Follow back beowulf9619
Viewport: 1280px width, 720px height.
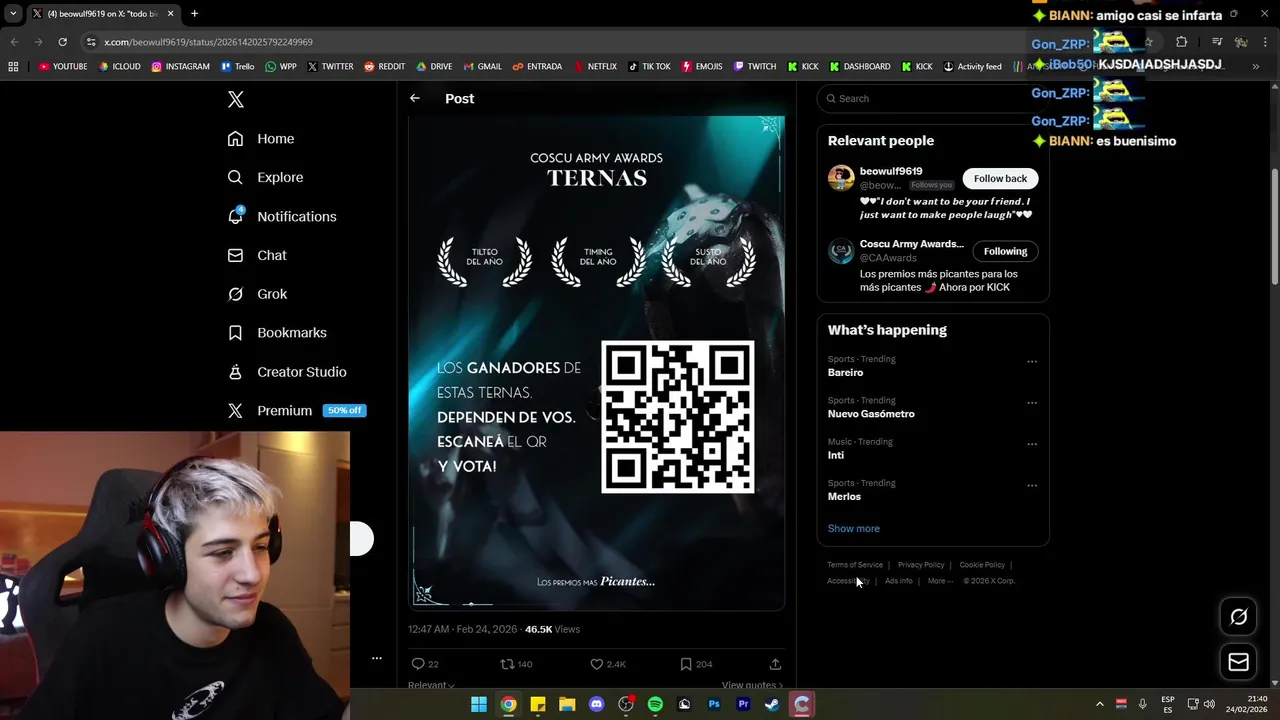(1000, 178)
